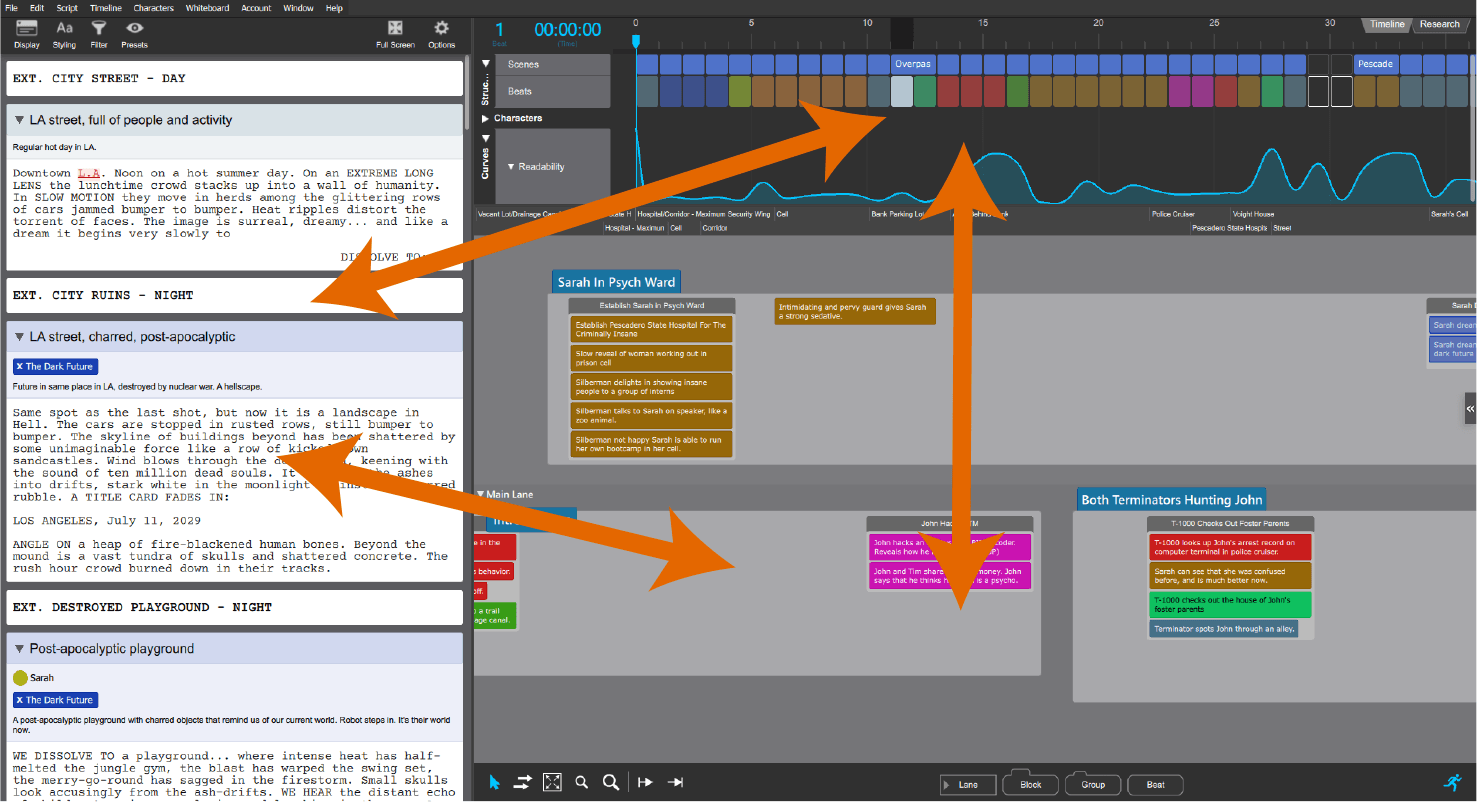Open the Help menu
Image resolution: width=1477 pixels, height=802 pixels.
pyautogui.click(x=334, y=8)
